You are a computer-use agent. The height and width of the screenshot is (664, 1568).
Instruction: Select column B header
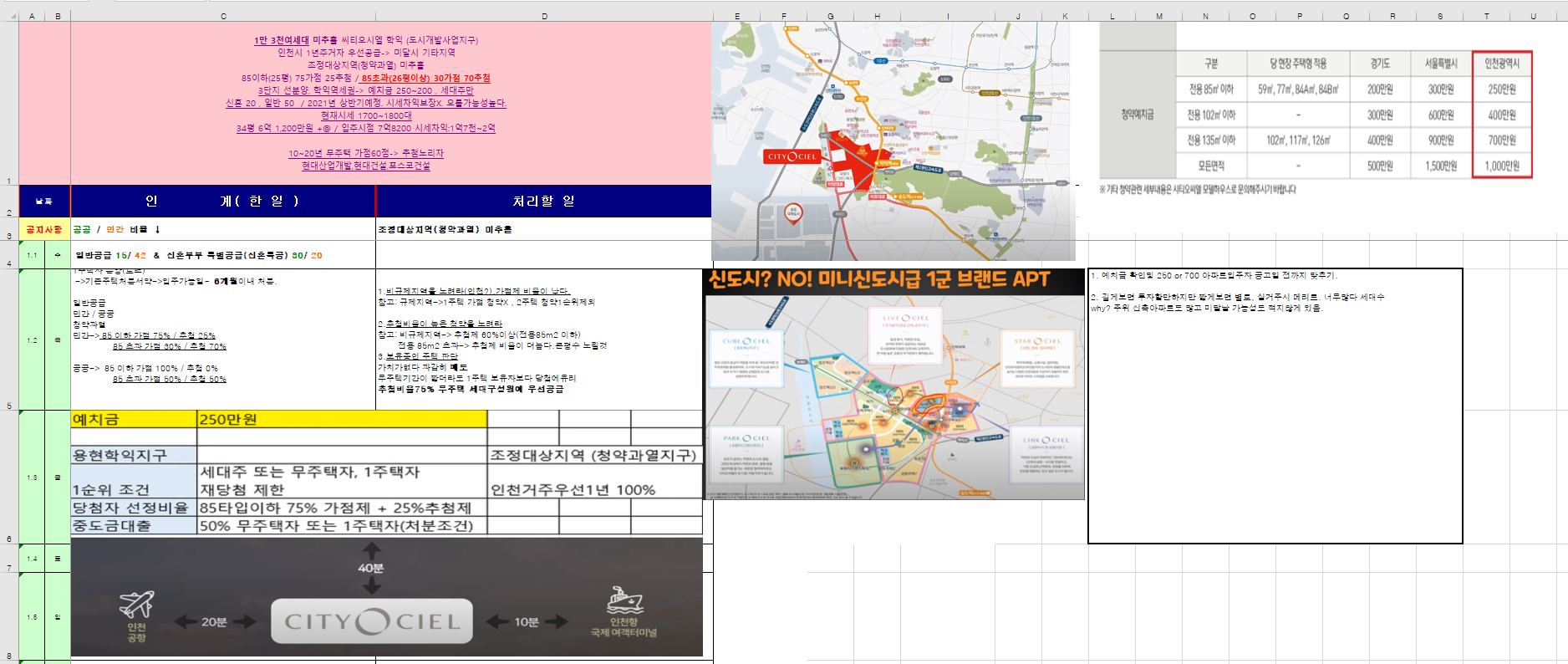58,16
